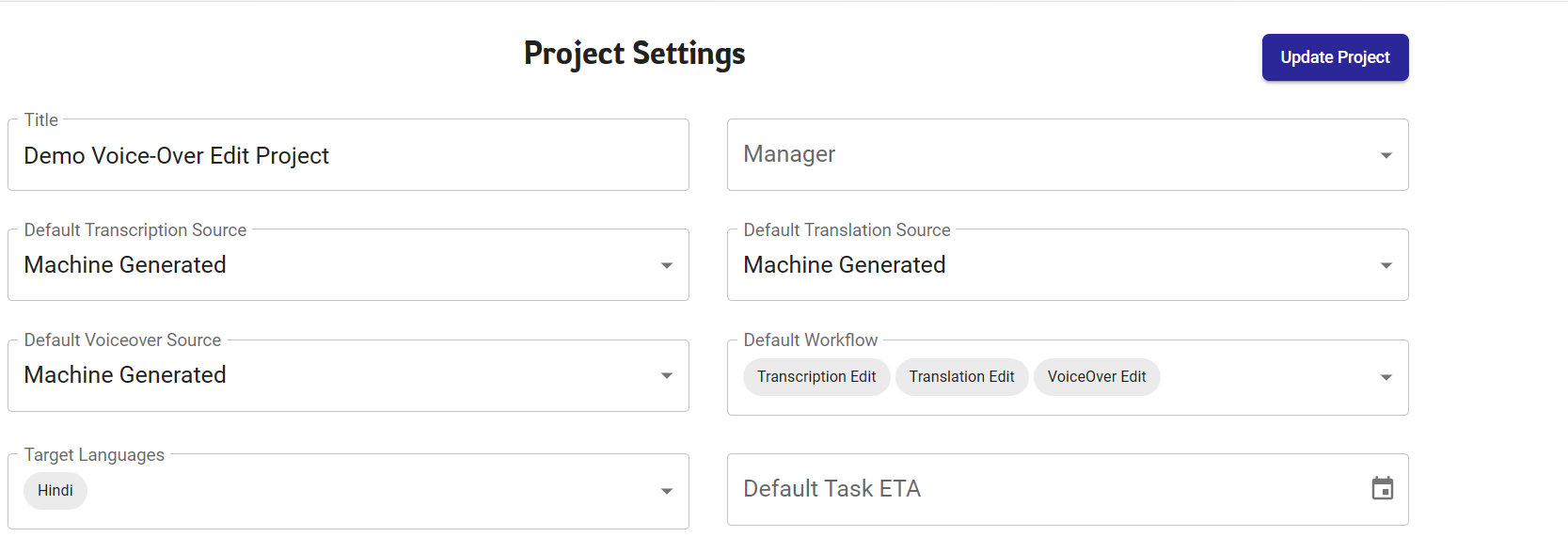Click the Default Voiceover Source arrow icon
Screen dimensions: 1568x537
pyautogui.click(x=666, y=375)
